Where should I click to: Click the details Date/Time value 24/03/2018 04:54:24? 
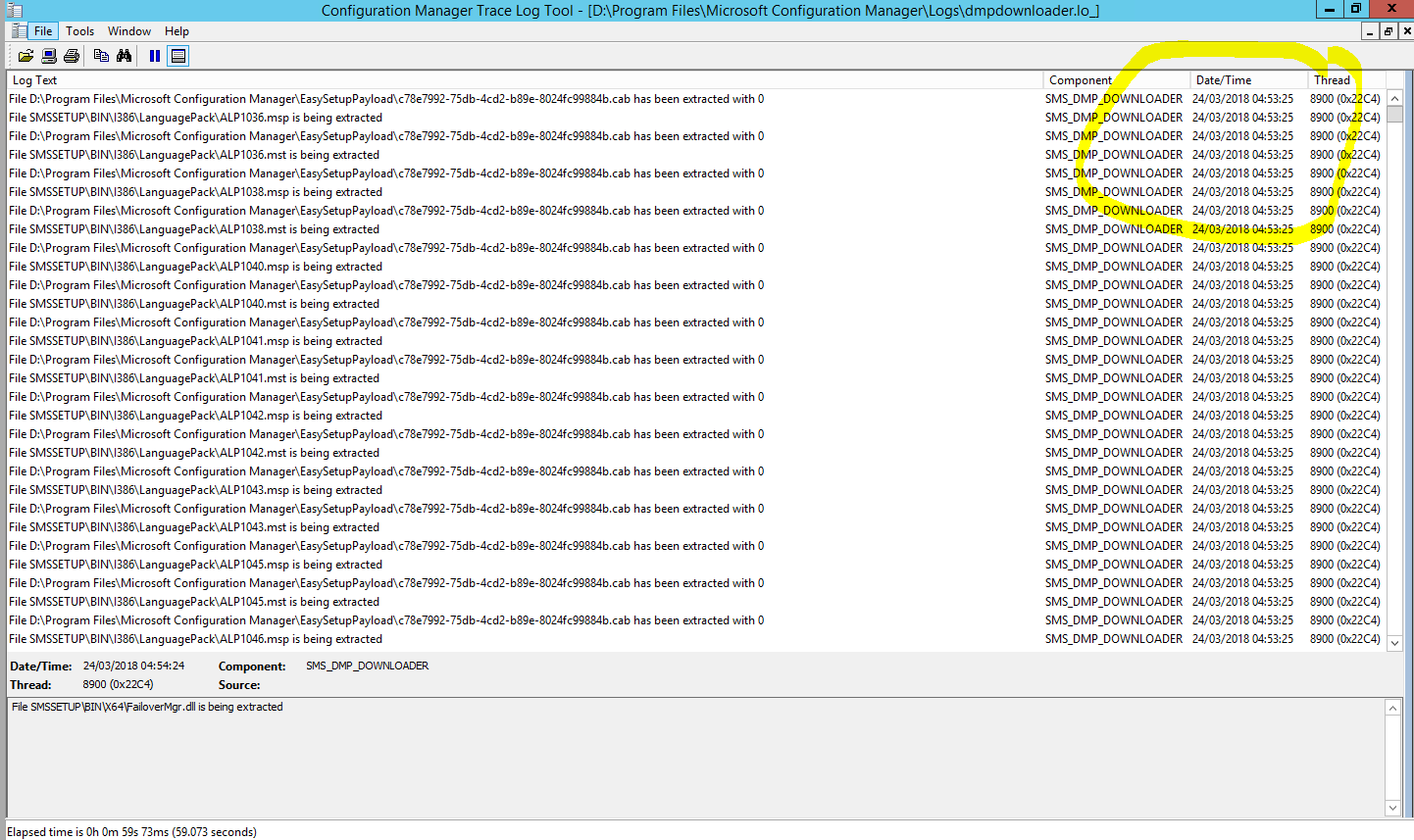133,666
